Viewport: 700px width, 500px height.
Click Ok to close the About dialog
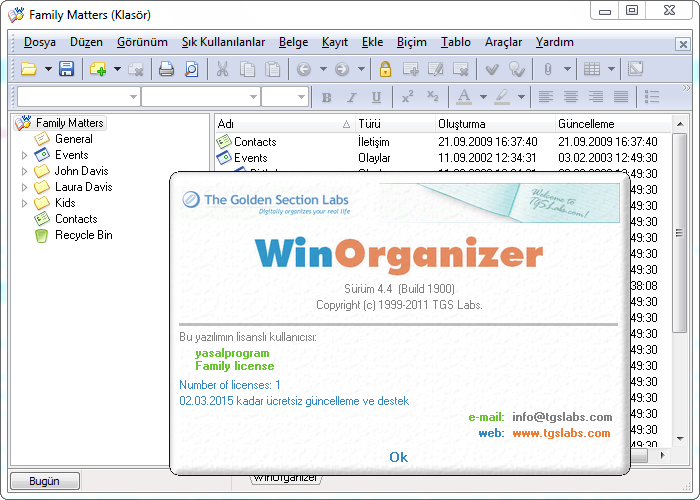pyautogui.click(x=398, y=457)
